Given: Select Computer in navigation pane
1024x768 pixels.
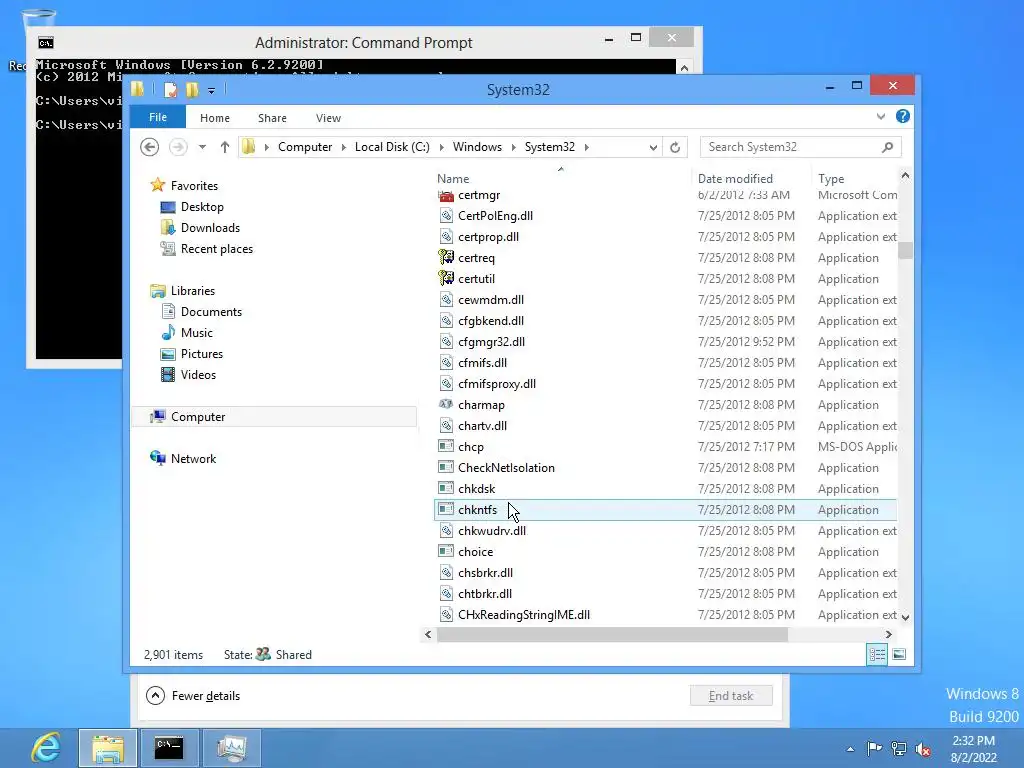Looking at the screenshot, I should click(x=274, y=417).
